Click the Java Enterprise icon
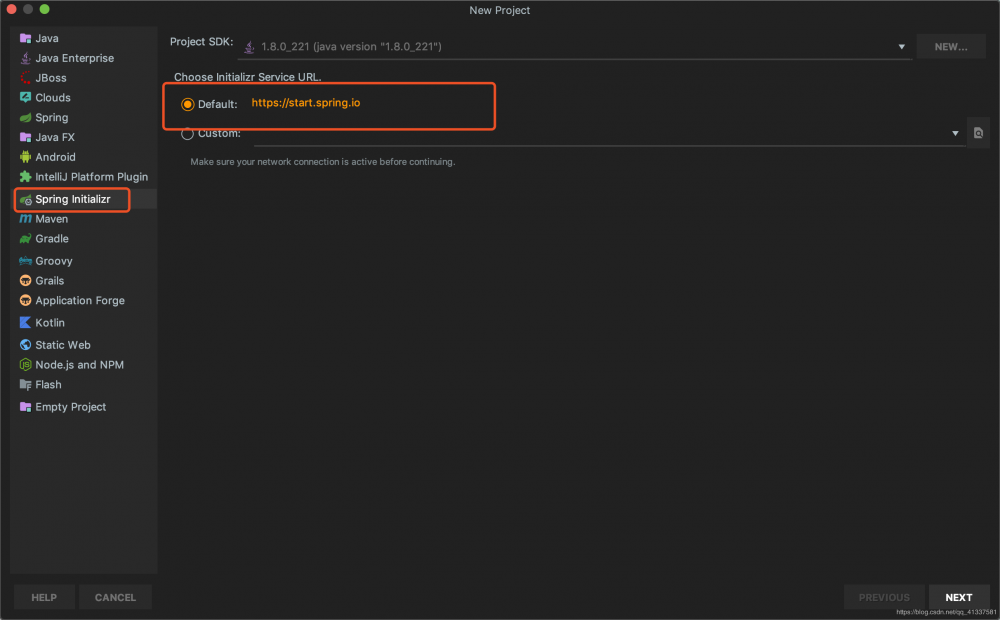The image size is (1000, 620). tap(26, 58)
